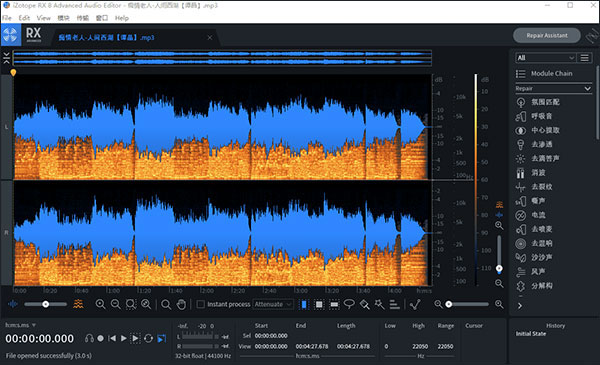Enable the Instant process checkbox
The image size is (600, 365).
click(201, 305)
